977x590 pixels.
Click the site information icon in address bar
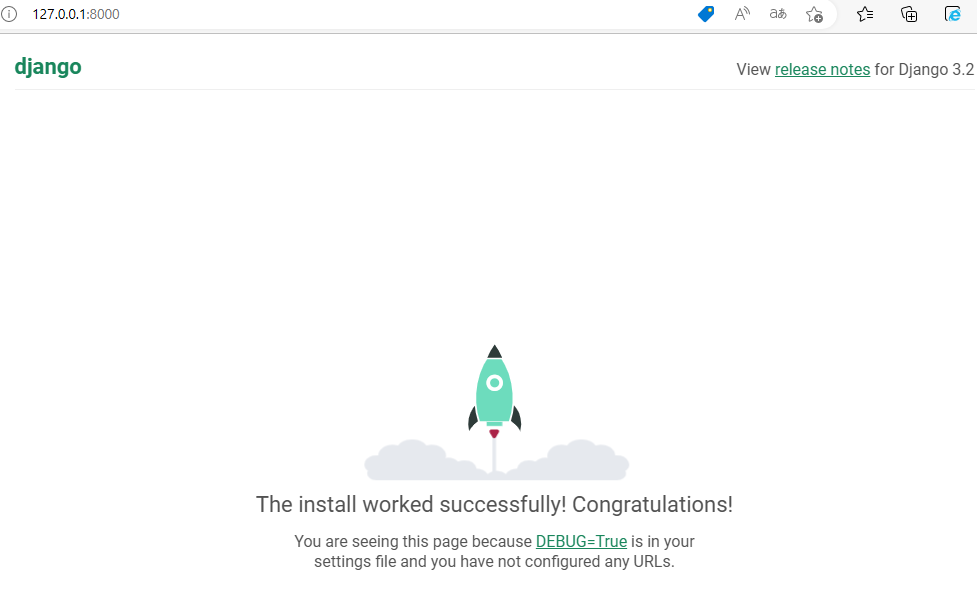tap(9, 14)
